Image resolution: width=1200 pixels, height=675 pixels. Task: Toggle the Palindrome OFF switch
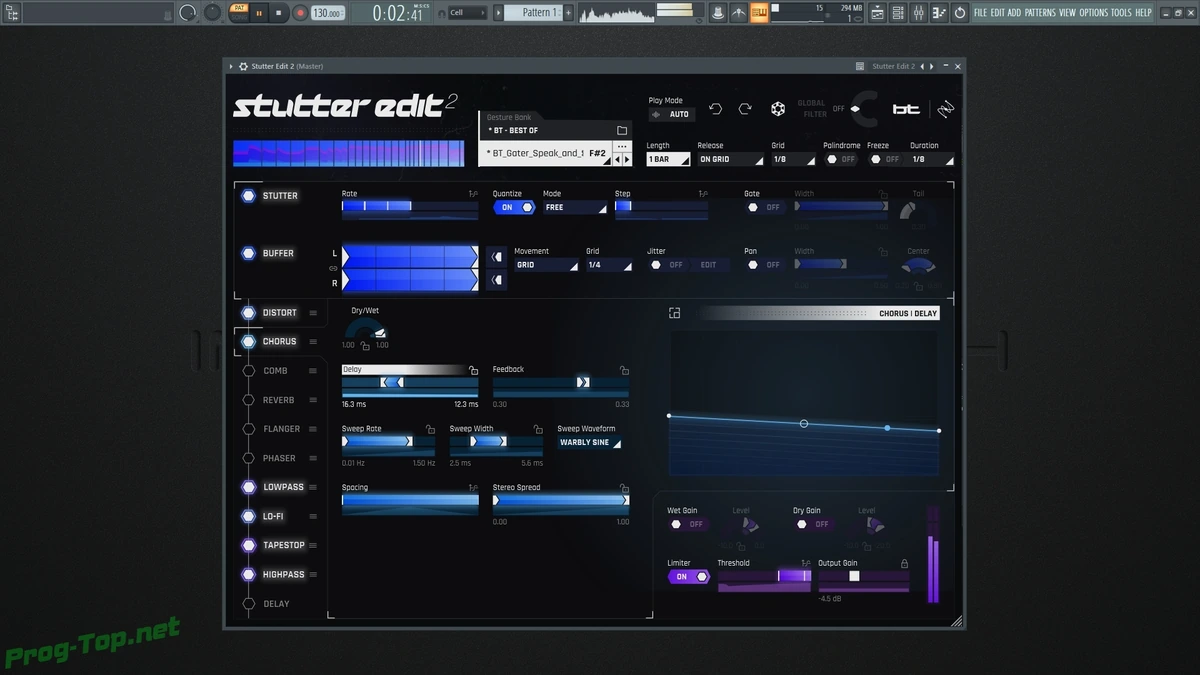coord(841,159)
